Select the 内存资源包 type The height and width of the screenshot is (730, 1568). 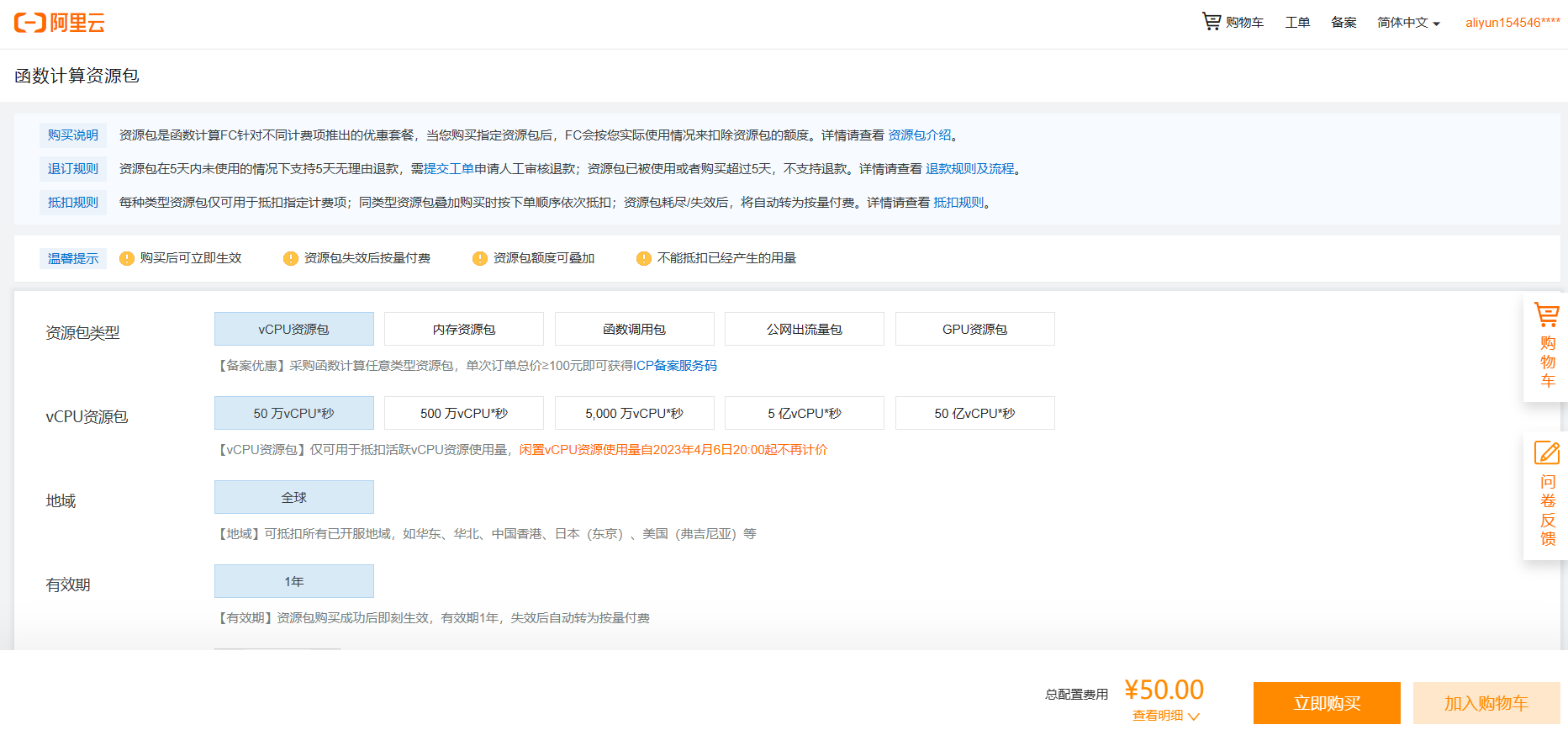pos(464,329)
